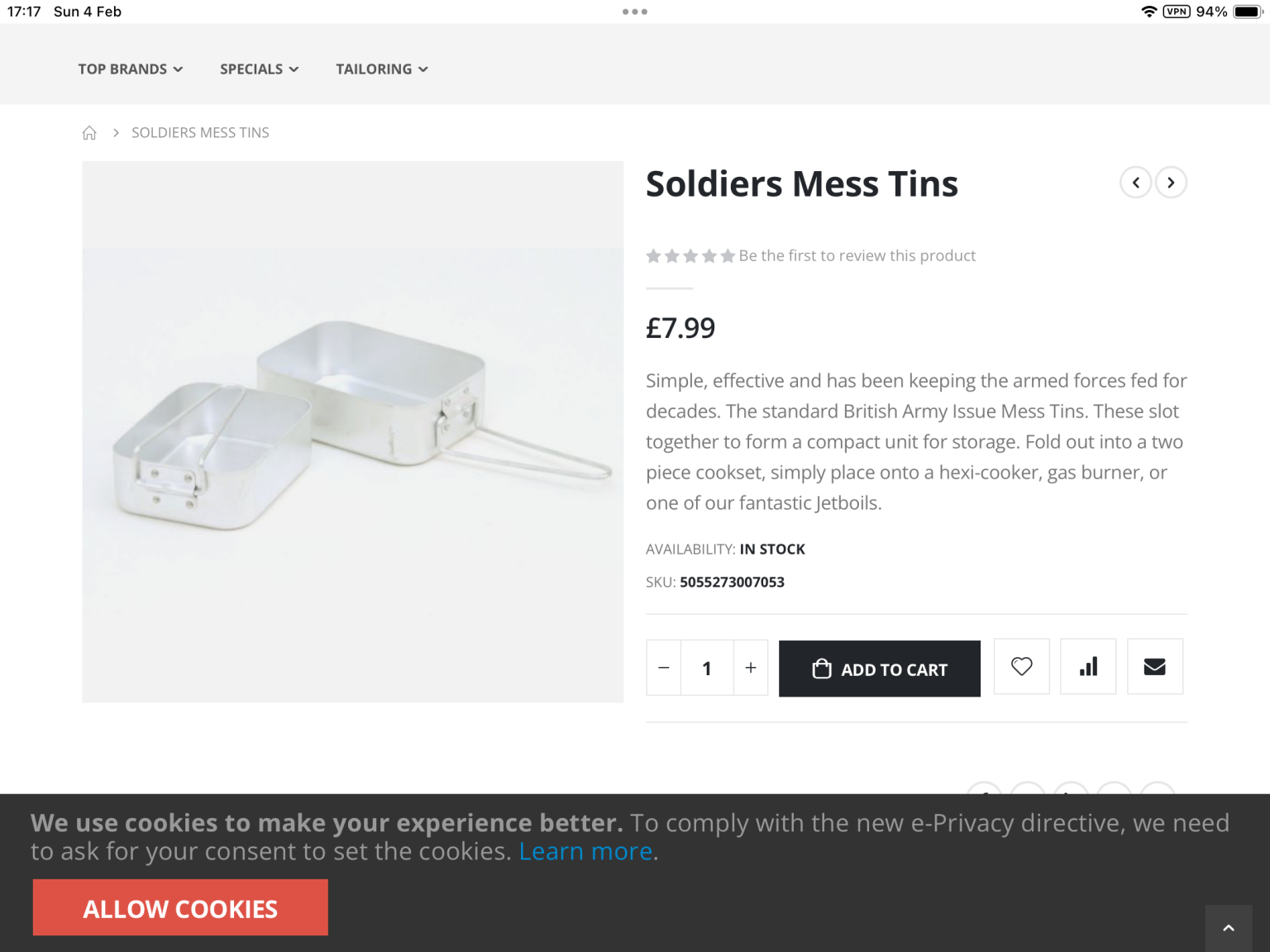This screenshot has width=1270, height=952.
Task: Decrease quantity with the minus button
Action: click(x=664, y=668)
